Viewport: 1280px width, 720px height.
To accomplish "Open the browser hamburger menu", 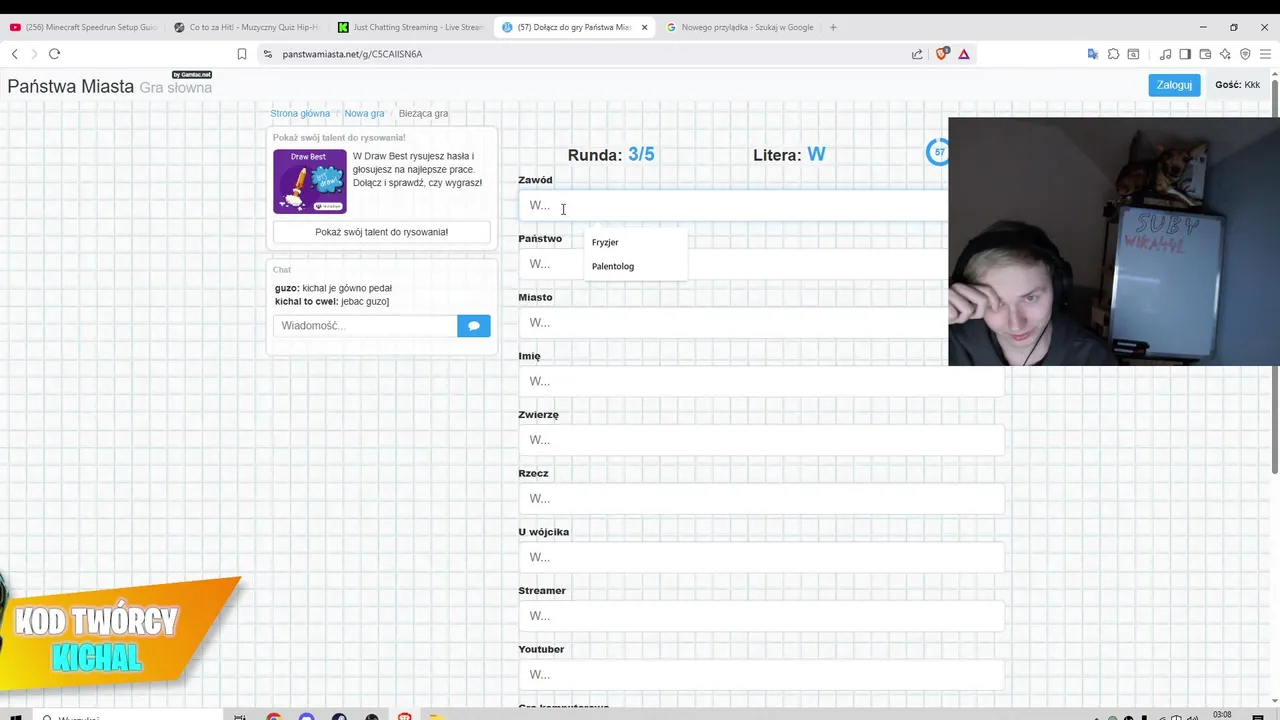I will click(x=1266, y=54).
